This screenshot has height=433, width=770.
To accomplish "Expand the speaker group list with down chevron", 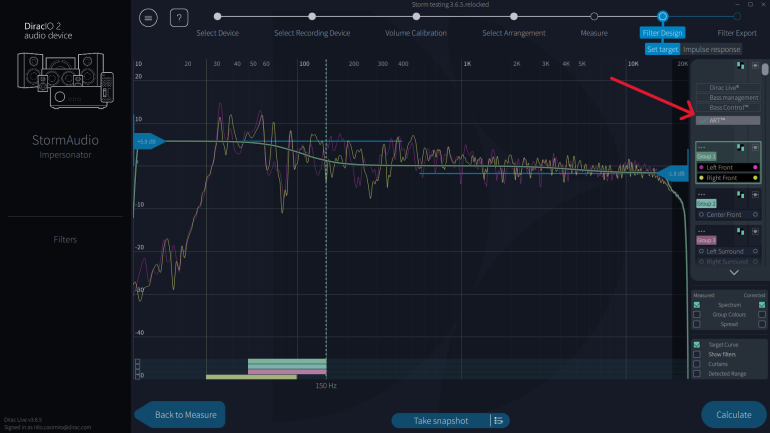I will point(734,272).
